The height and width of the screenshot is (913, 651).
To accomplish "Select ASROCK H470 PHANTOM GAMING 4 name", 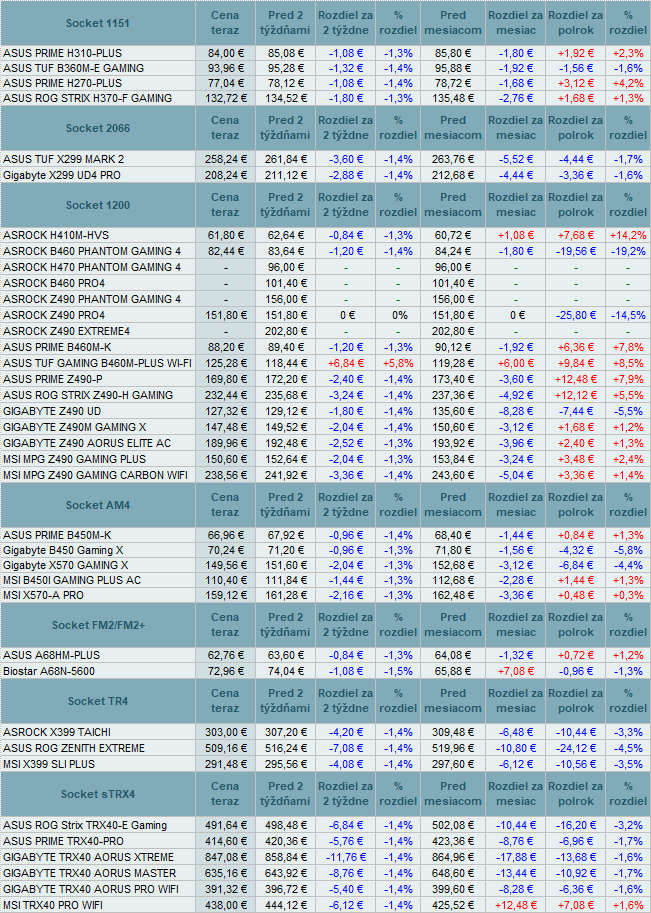I will tap(92, 267).
